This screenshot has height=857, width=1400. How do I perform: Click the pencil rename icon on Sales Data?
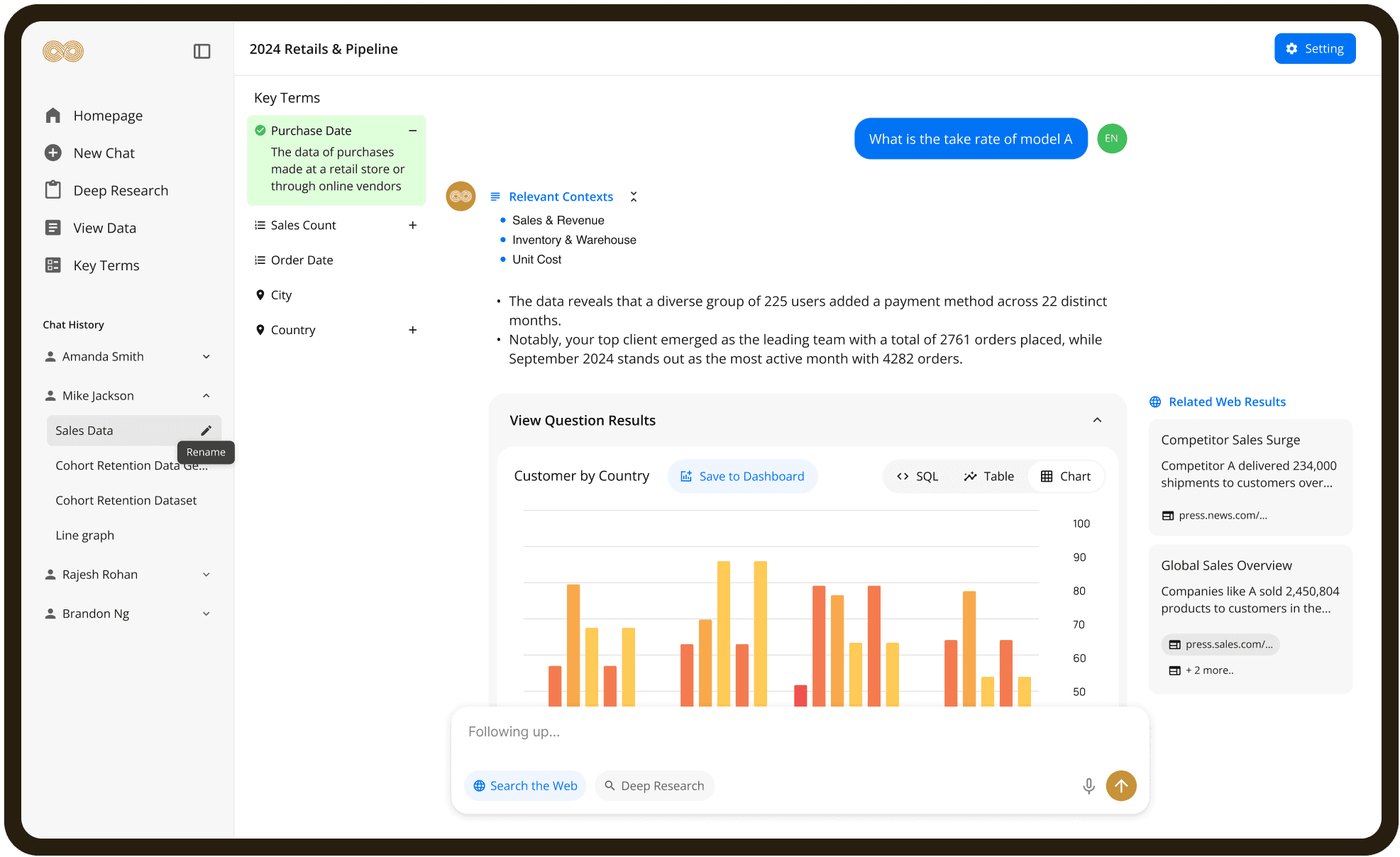[206, 431]
